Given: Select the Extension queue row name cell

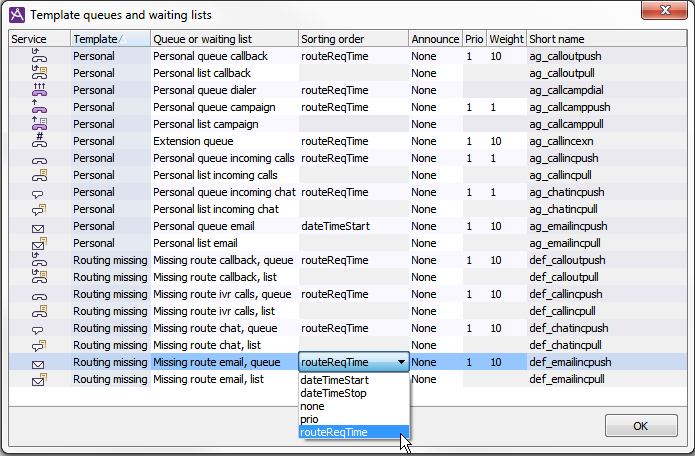Looking at the screenshot, I should [223, 142].
